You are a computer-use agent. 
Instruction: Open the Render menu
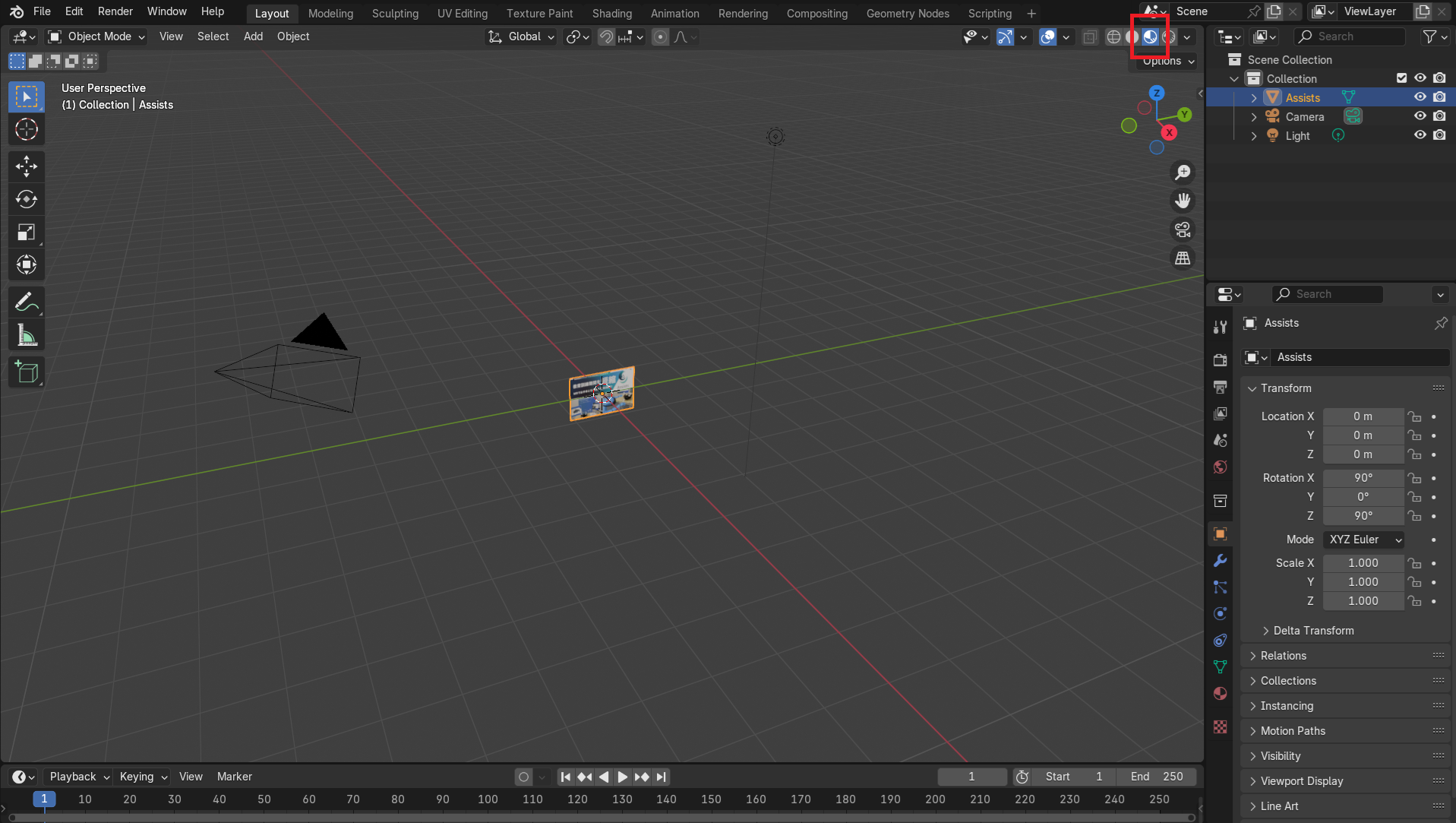coord(115,11)
